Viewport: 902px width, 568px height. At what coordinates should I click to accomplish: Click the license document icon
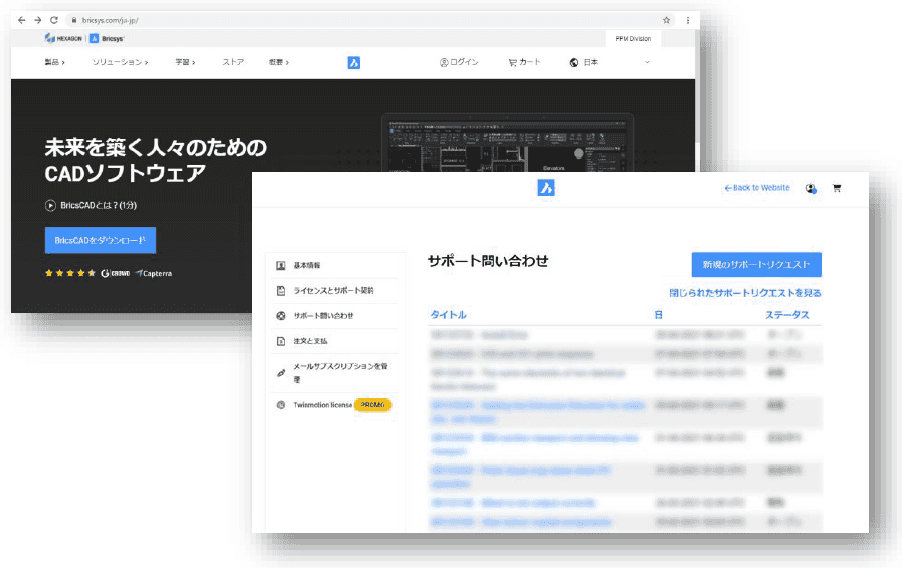tap(281, 291)
